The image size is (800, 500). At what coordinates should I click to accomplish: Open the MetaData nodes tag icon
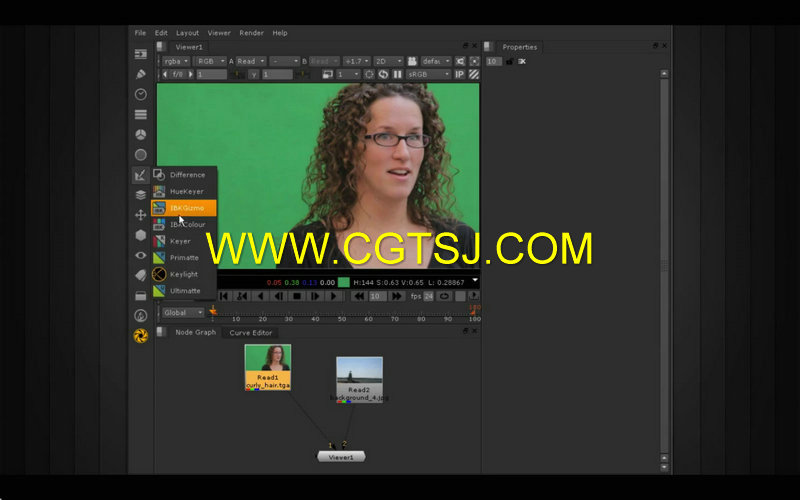coord(140,276)
